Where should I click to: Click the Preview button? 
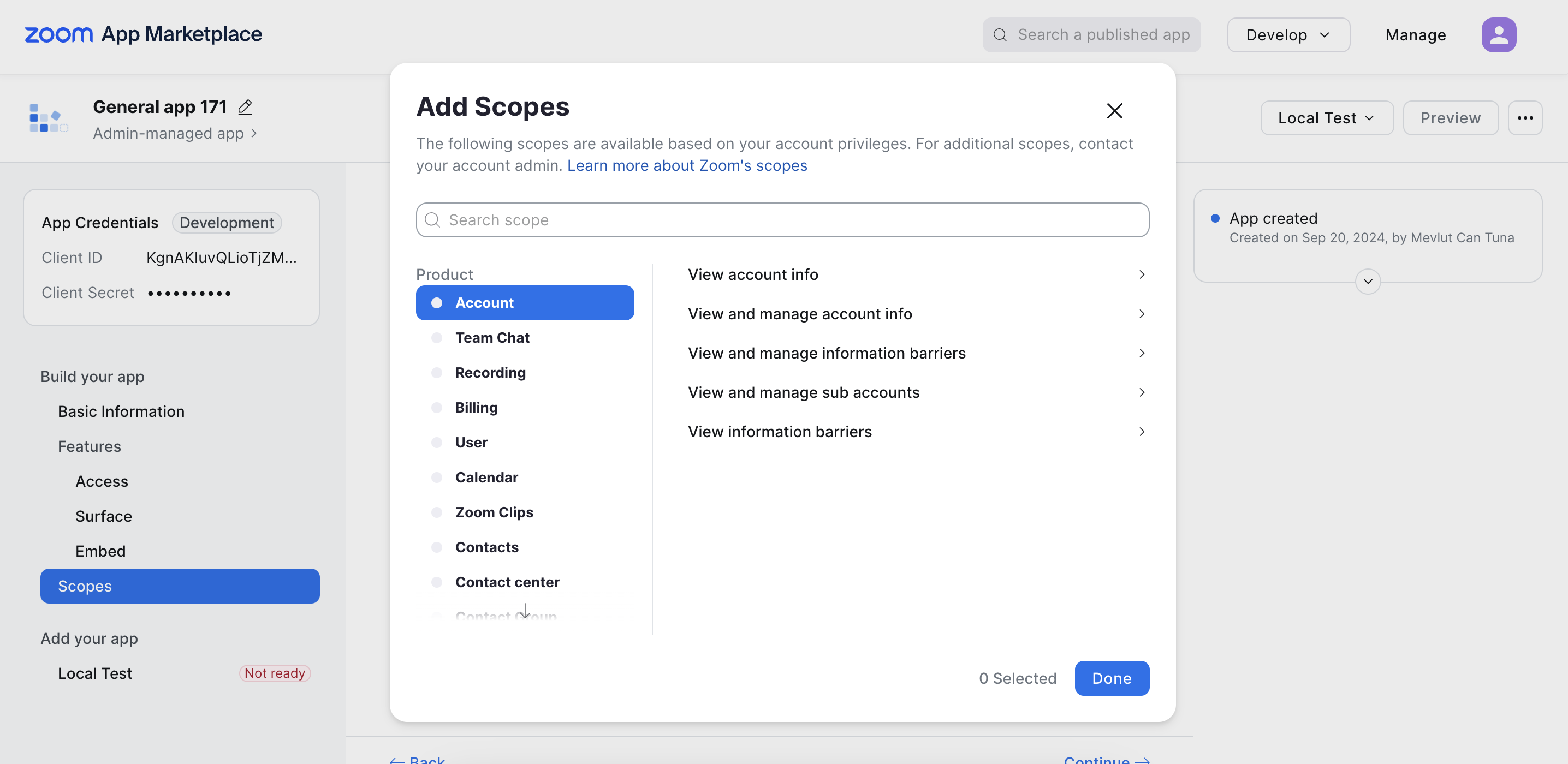click(x=1451, y=118)
